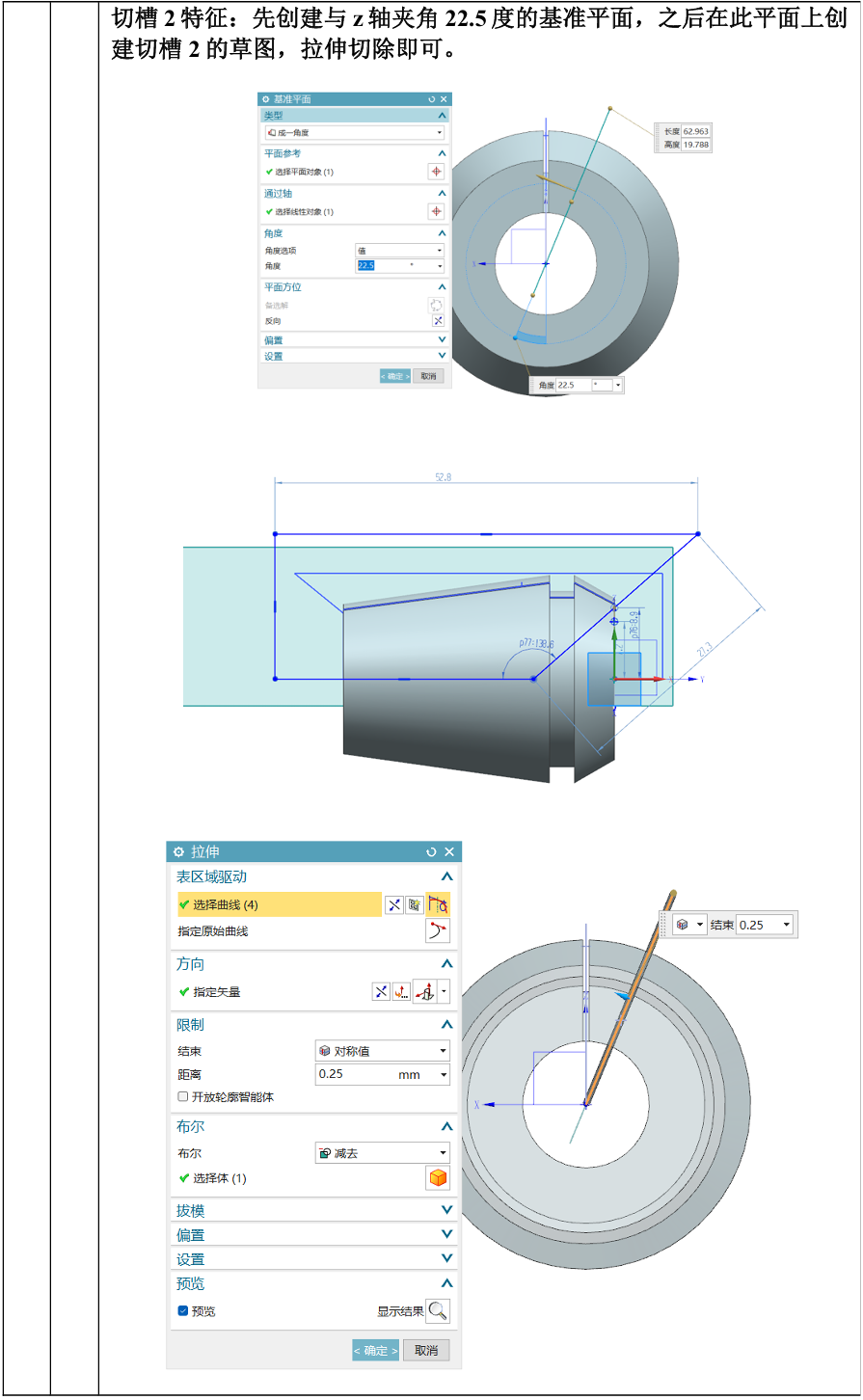Click 确定 in the 拉伸 dialog
This screenshot has width=863, height=1400.
pos(375,1350)
